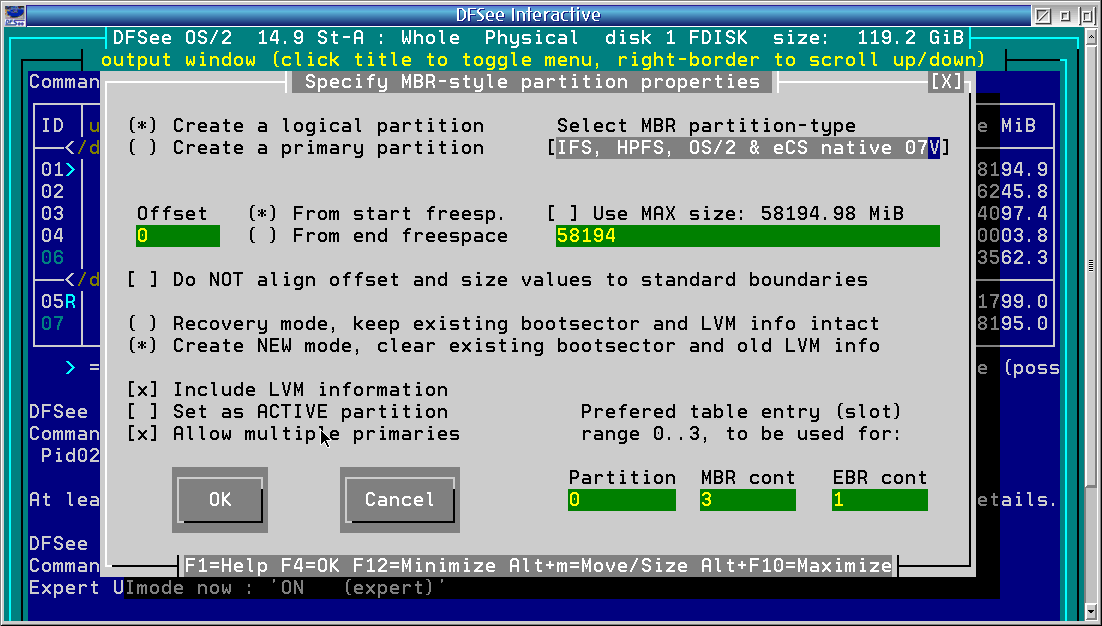1102x626 pixels.
Task: Select Create a primary partition option
Action: coord(306,148)
